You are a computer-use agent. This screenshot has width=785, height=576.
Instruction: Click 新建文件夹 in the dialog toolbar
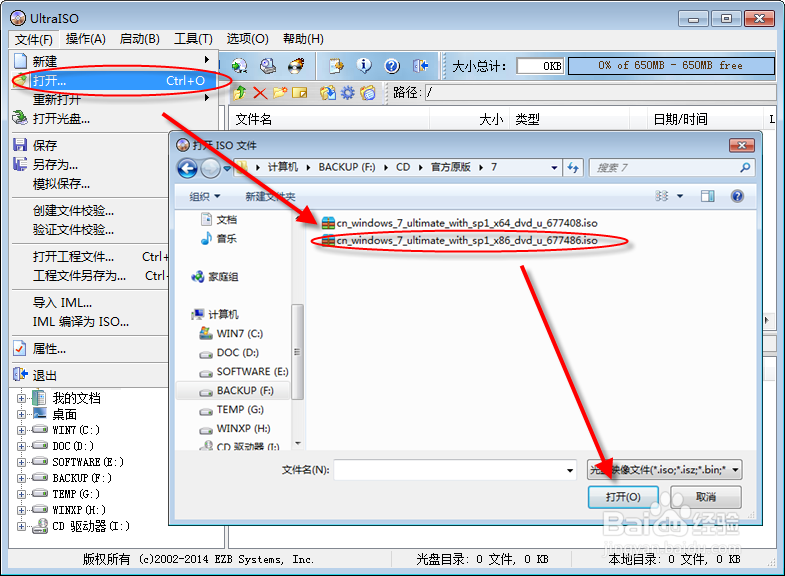tap(270, 196)
